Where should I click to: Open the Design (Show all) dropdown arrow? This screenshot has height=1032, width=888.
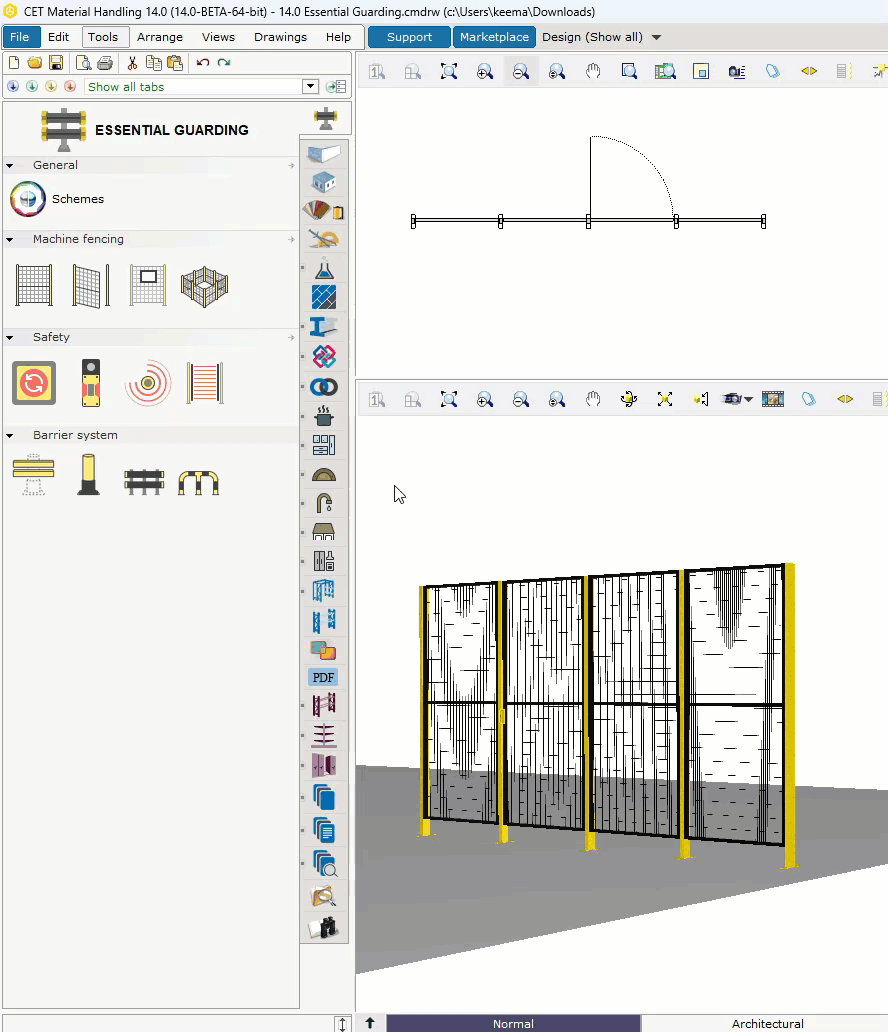[x=656, y=38]
